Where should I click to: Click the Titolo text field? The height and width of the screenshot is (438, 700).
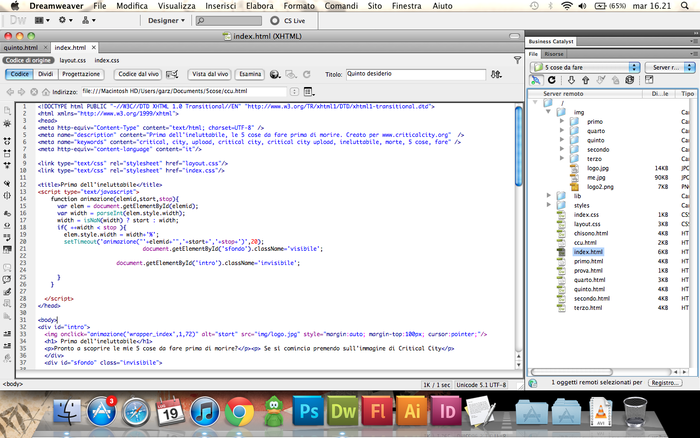[x=416, y=75]
